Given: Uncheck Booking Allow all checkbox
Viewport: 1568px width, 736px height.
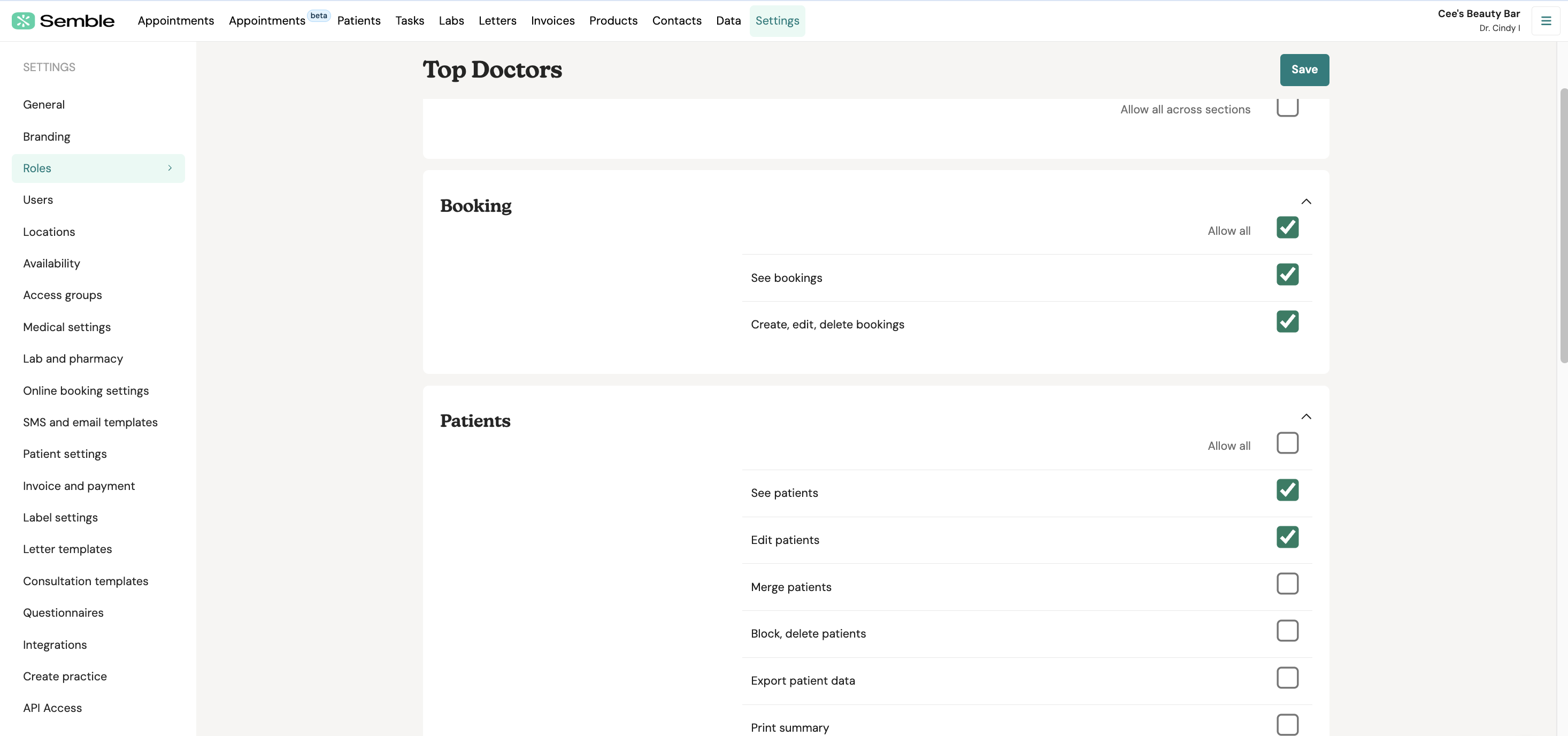Looking at the screenshot, I should [1287, 227].
